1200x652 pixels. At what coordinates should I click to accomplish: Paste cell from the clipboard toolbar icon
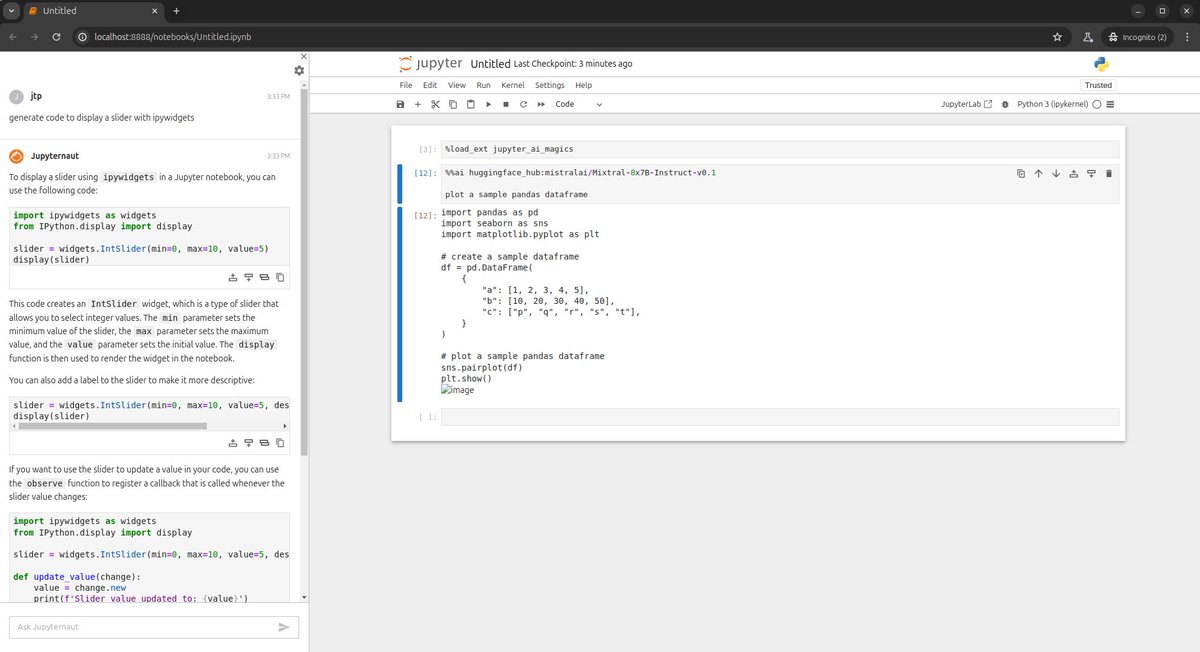470,104
